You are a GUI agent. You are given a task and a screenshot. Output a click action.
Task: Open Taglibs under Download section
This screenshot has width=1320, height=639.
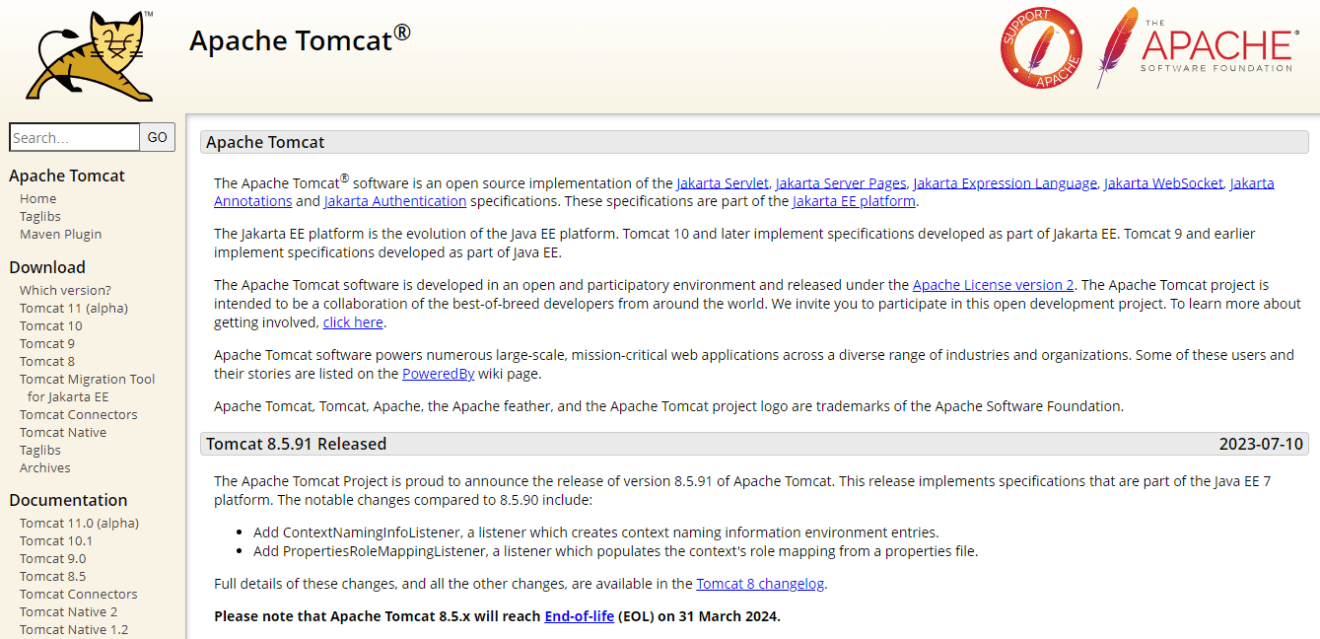40,450
